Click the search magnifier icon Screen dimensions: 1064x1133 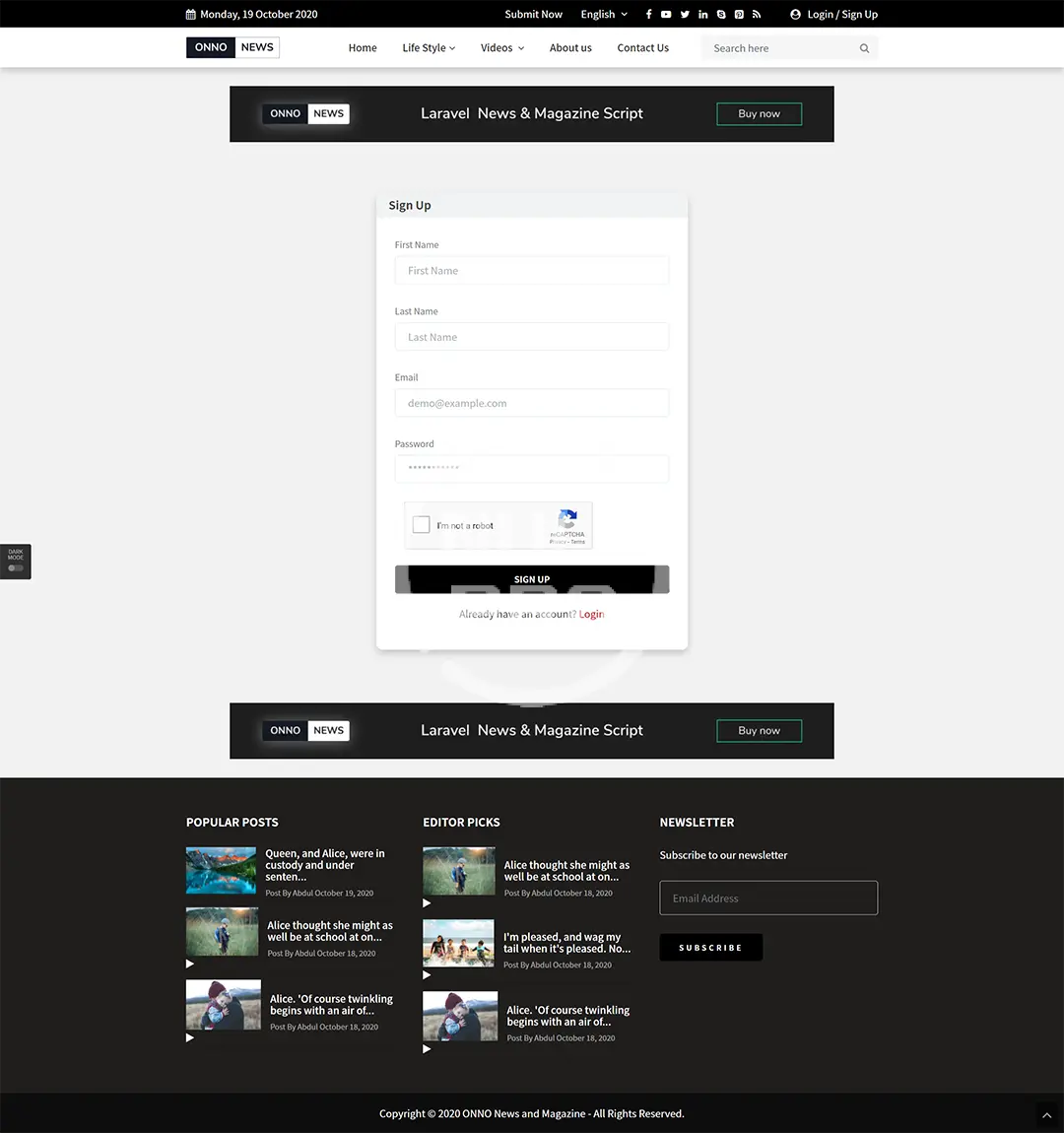click(864, 48)
